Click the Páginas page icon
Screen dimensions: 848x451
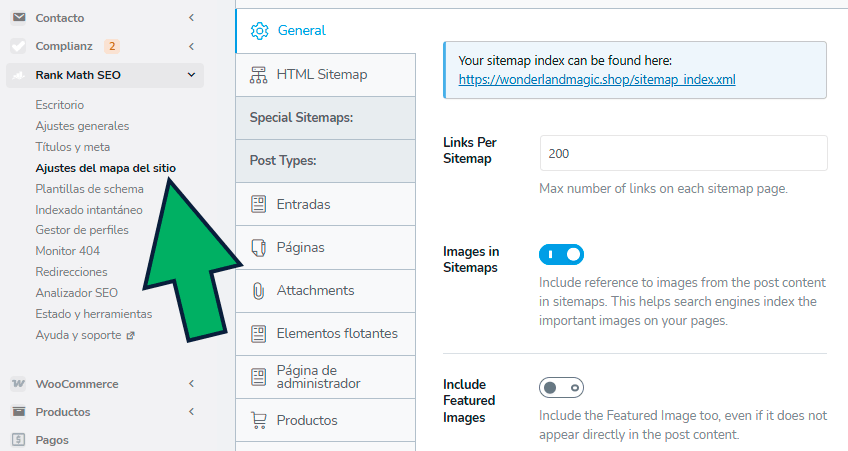click(258, 248)
